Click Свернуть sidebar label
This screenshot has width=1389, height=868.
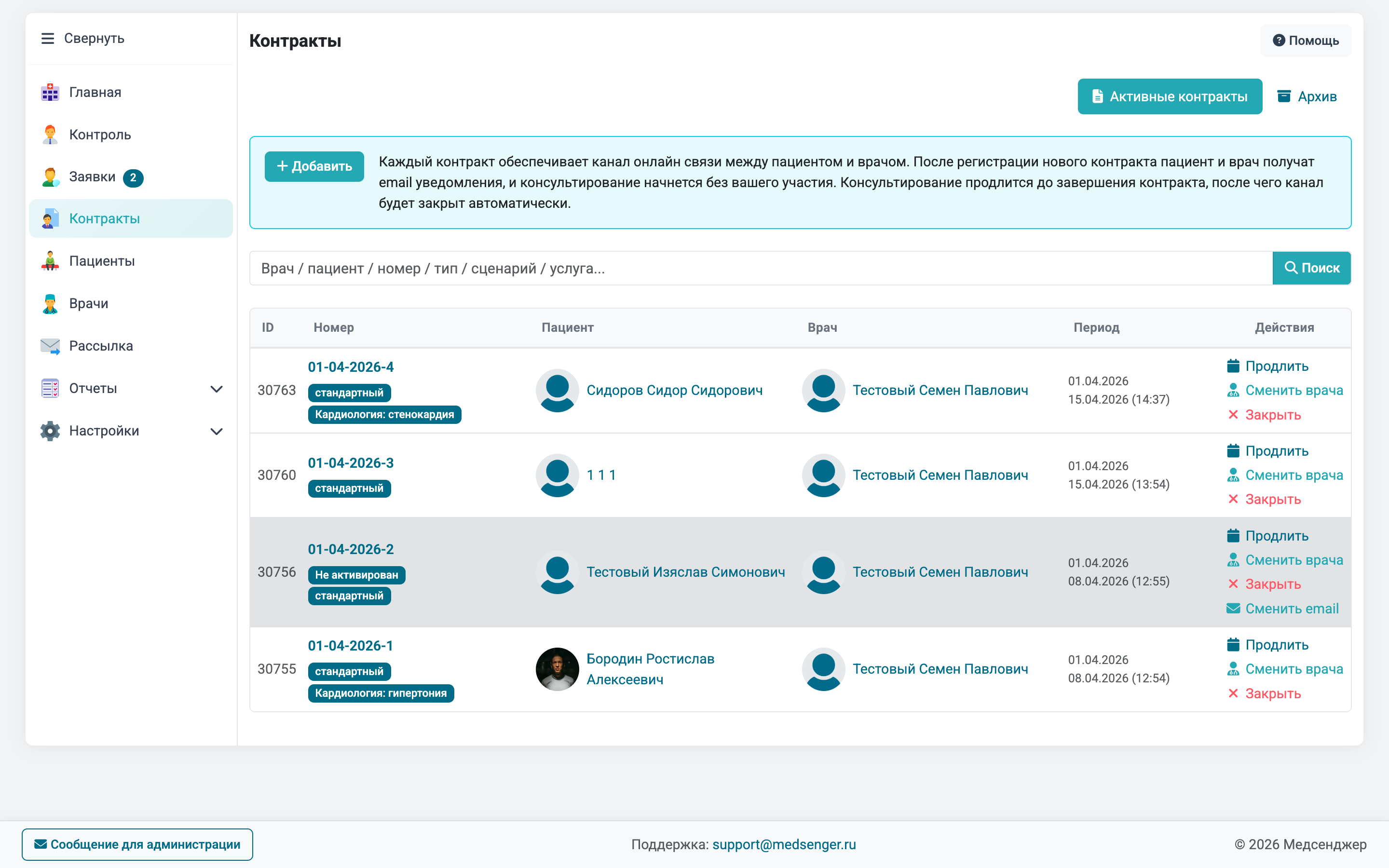94,39
